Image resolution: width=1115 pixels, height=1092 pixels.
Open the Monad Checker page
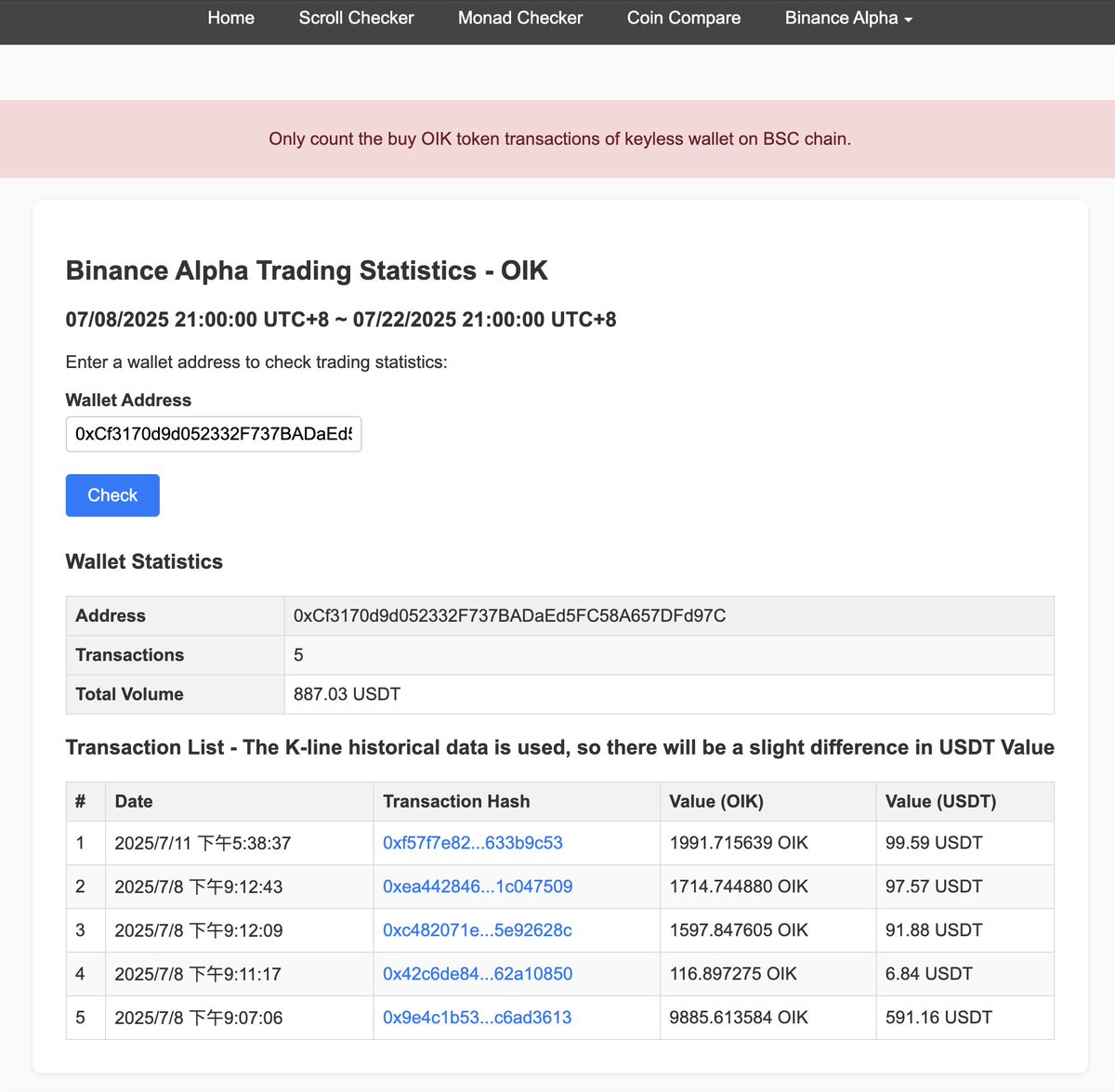(520, 18)
